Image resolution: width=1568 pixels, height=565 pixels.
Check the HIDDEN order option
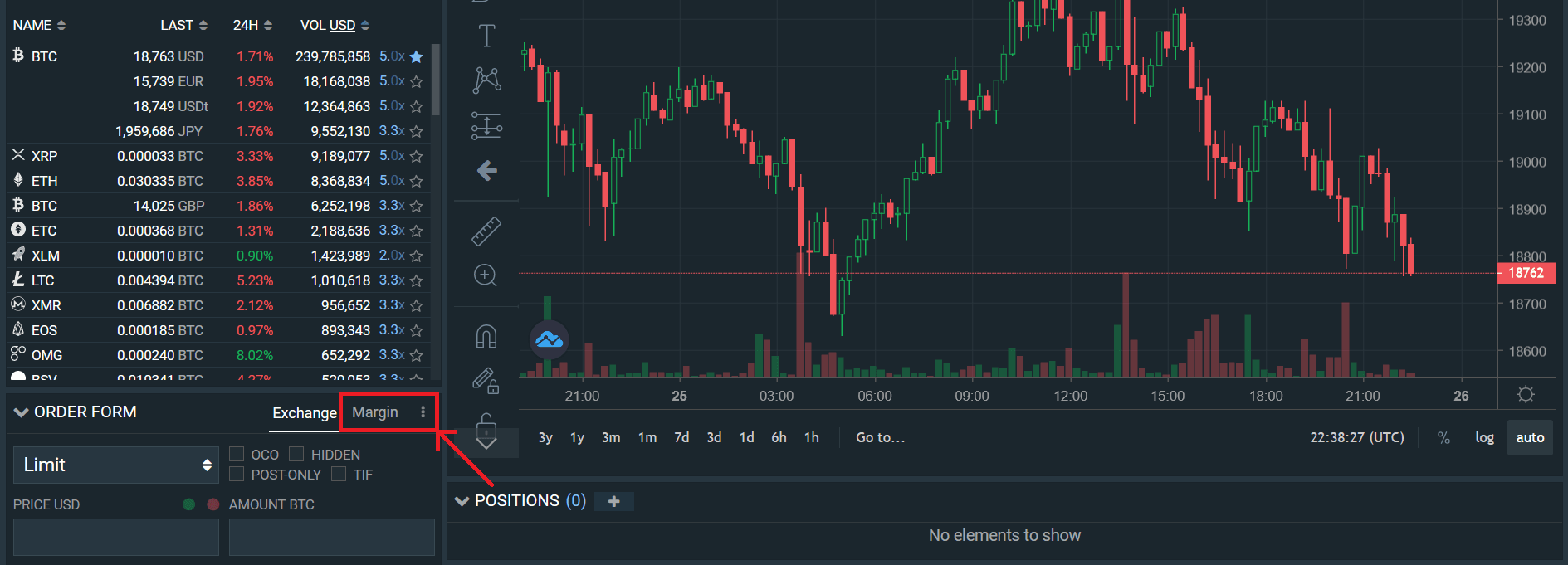[296, 454]
